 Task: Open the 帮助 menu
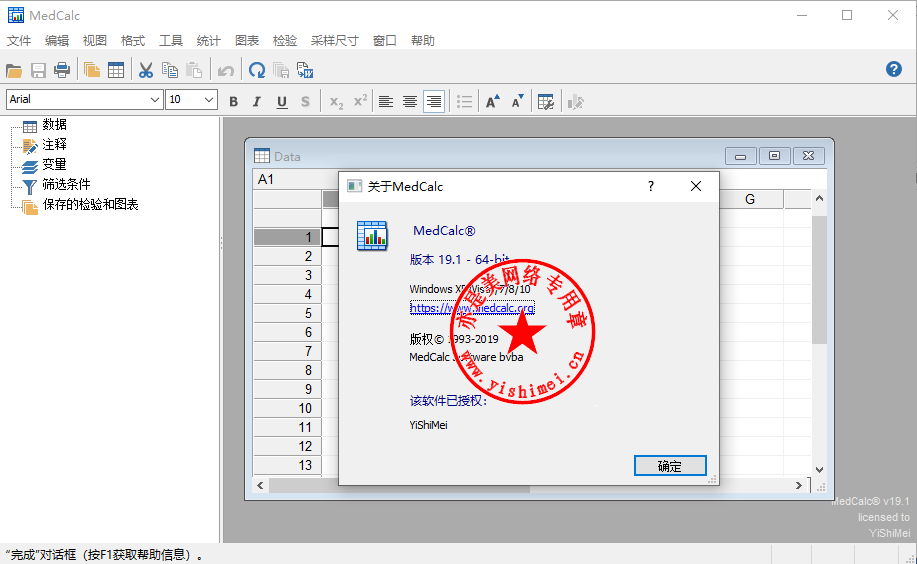423,40
